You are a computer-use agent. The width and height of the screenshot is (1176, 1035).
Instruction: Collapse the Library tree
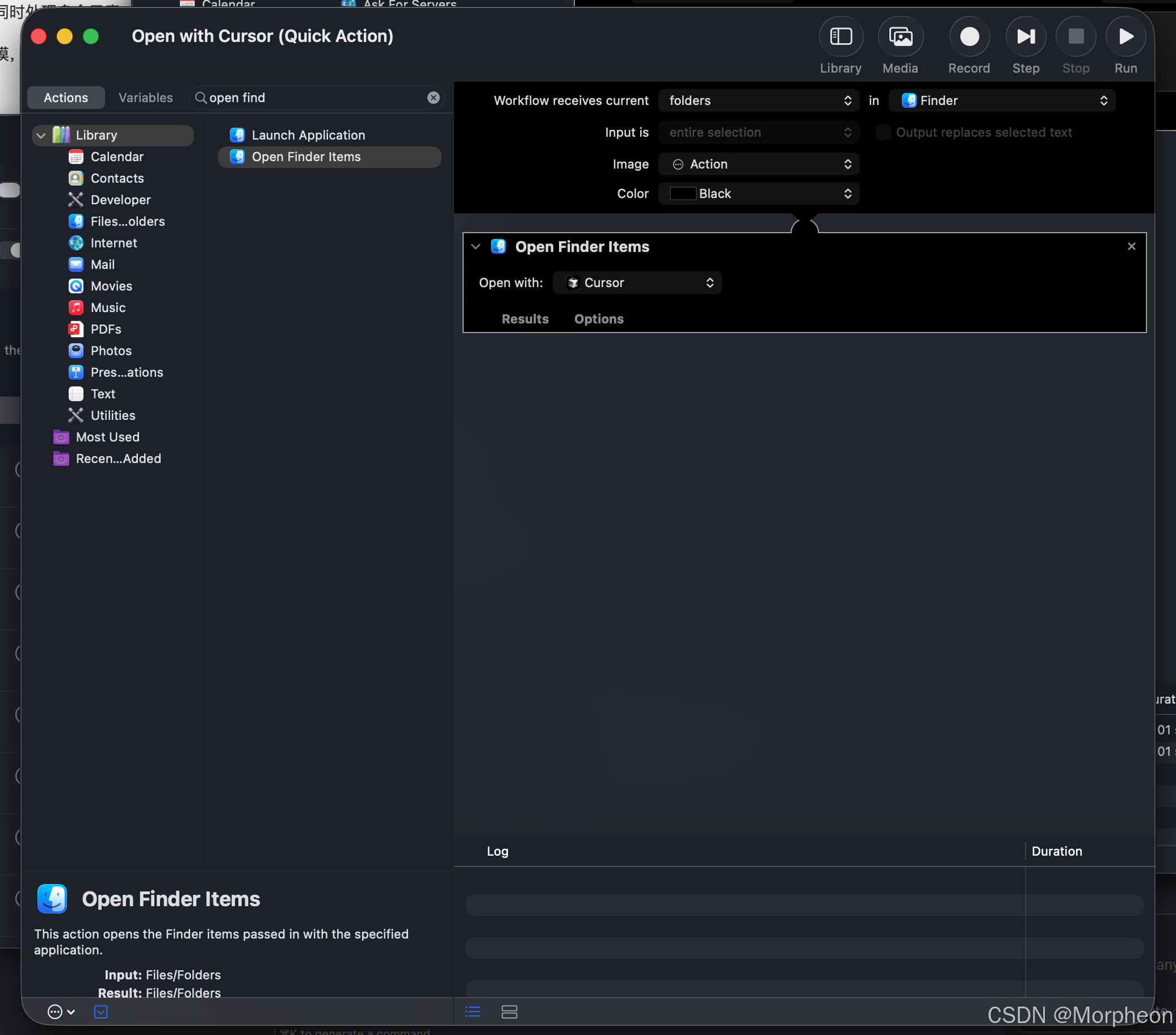(x=41, y=136)
